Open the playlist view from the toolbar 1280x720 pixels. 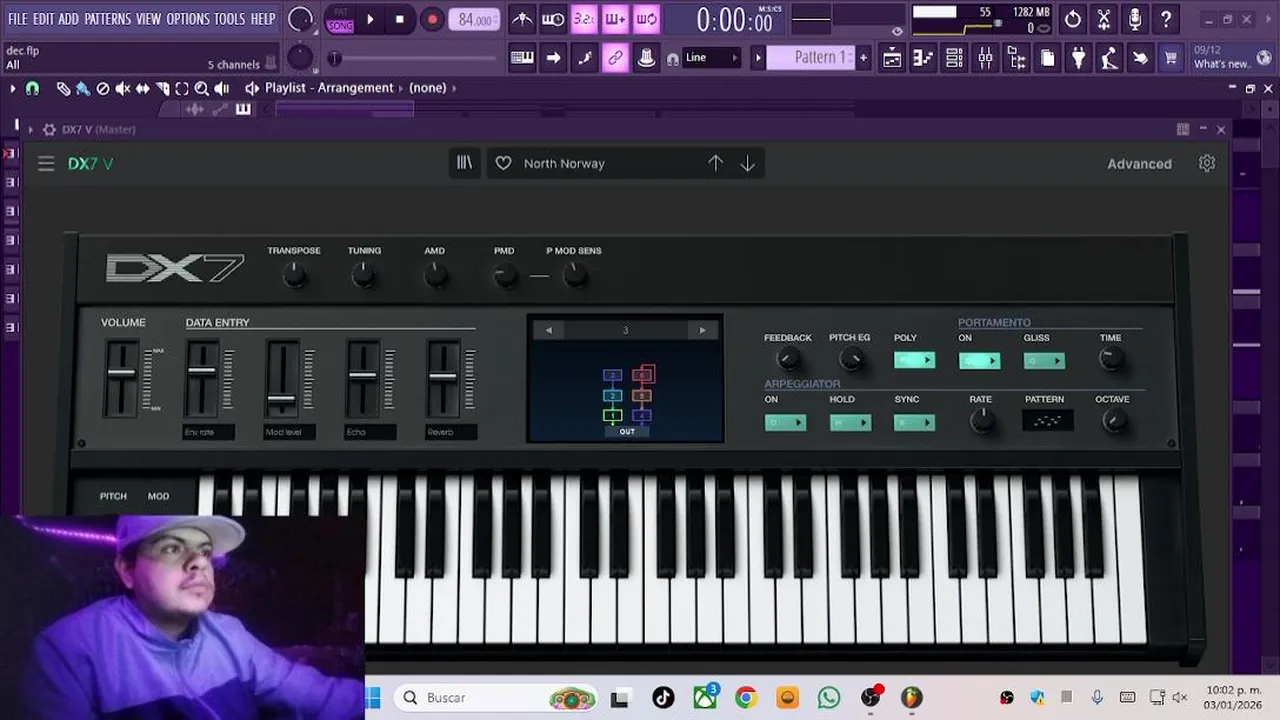[892, 58]
